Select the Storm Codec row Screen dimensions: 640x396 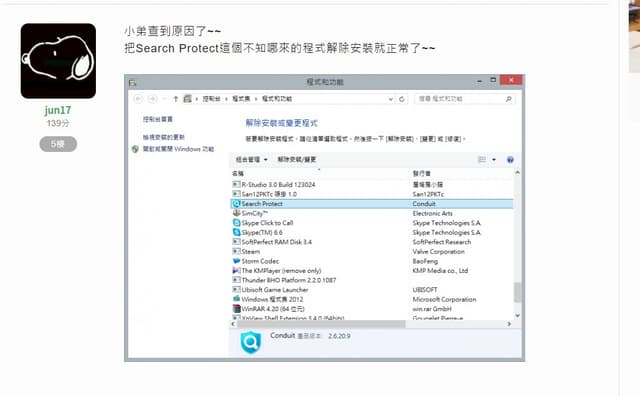click(372, 261)
